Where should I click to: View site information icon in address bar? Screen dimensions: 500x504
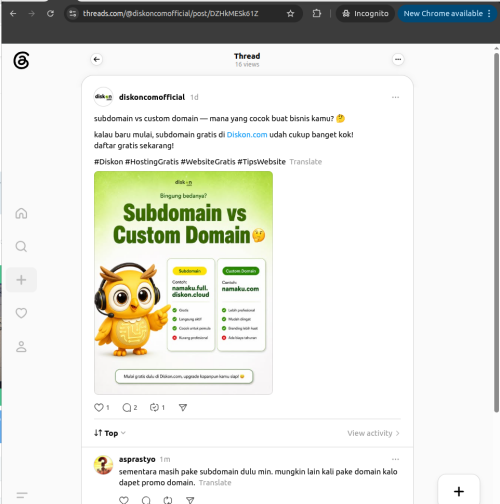pos(73,14)
